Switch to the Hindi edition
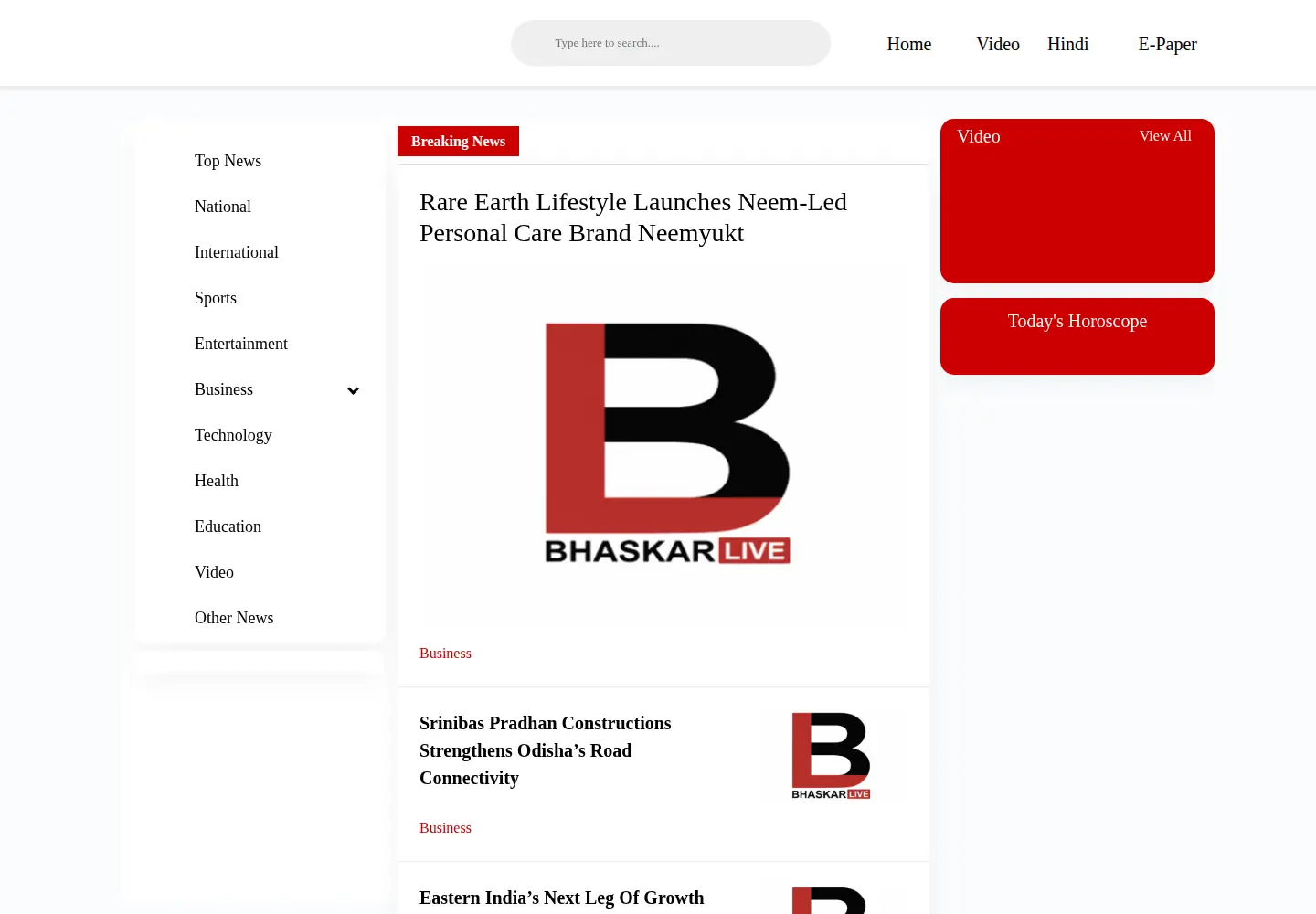1316x914 pixels. point(1067,44)
